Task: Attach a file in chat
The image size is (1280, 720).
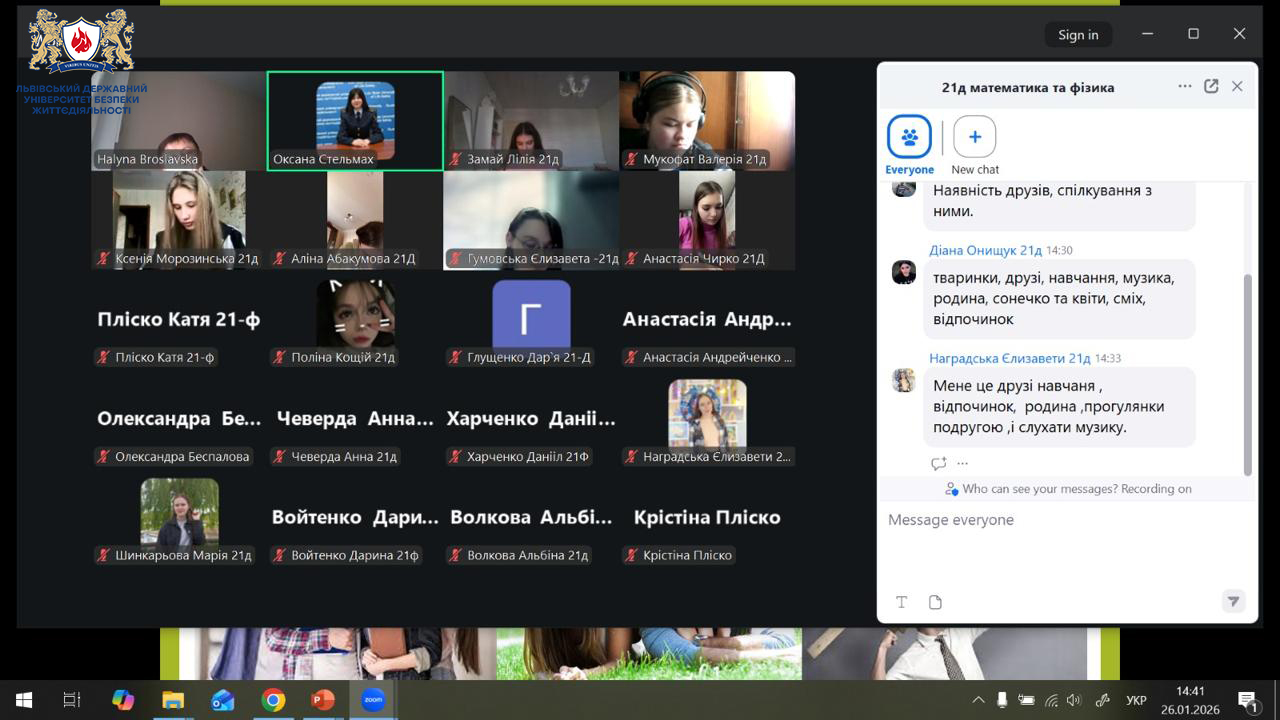Action: [935, 602]
